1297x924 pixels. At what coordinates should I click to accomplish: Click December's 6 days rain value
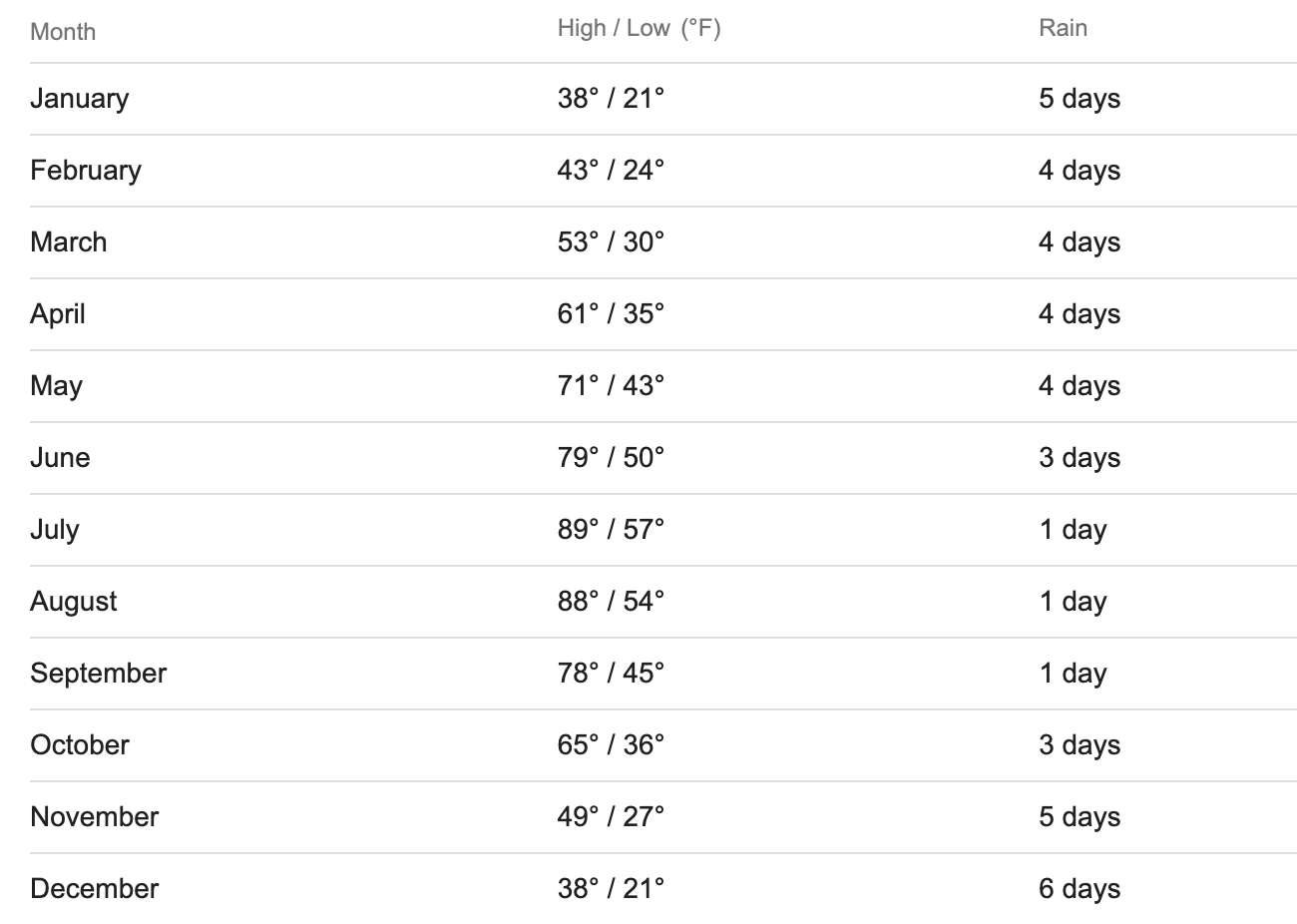coord(1080,889)
